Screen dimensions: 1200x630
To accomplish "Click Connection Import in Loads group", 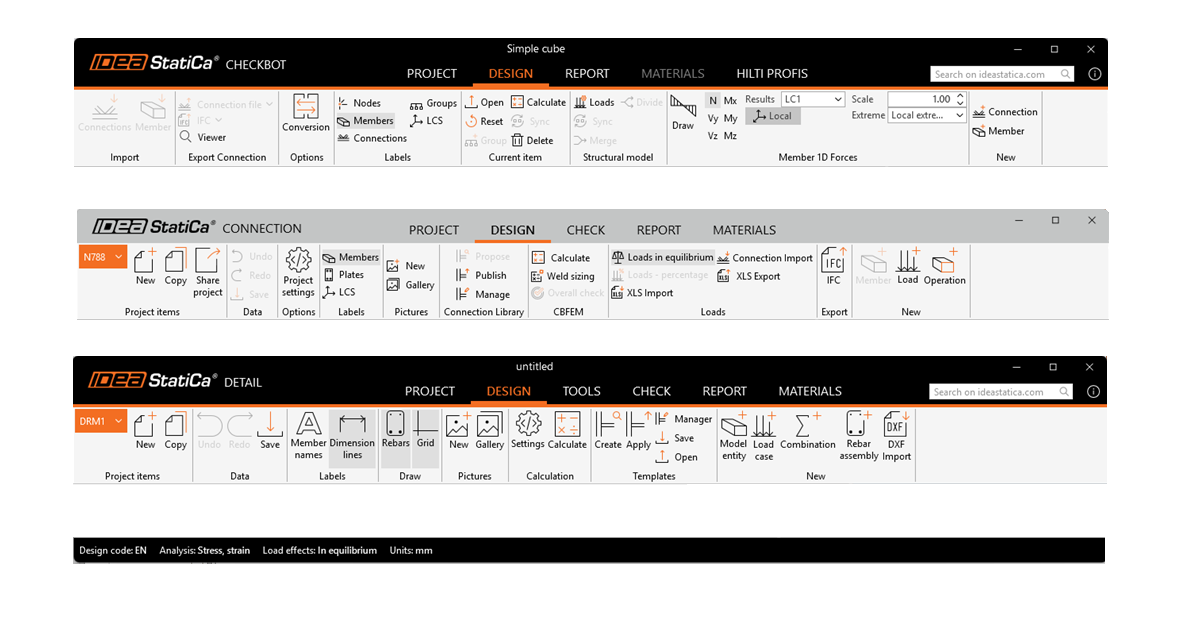I will click(x=765, y=258).
